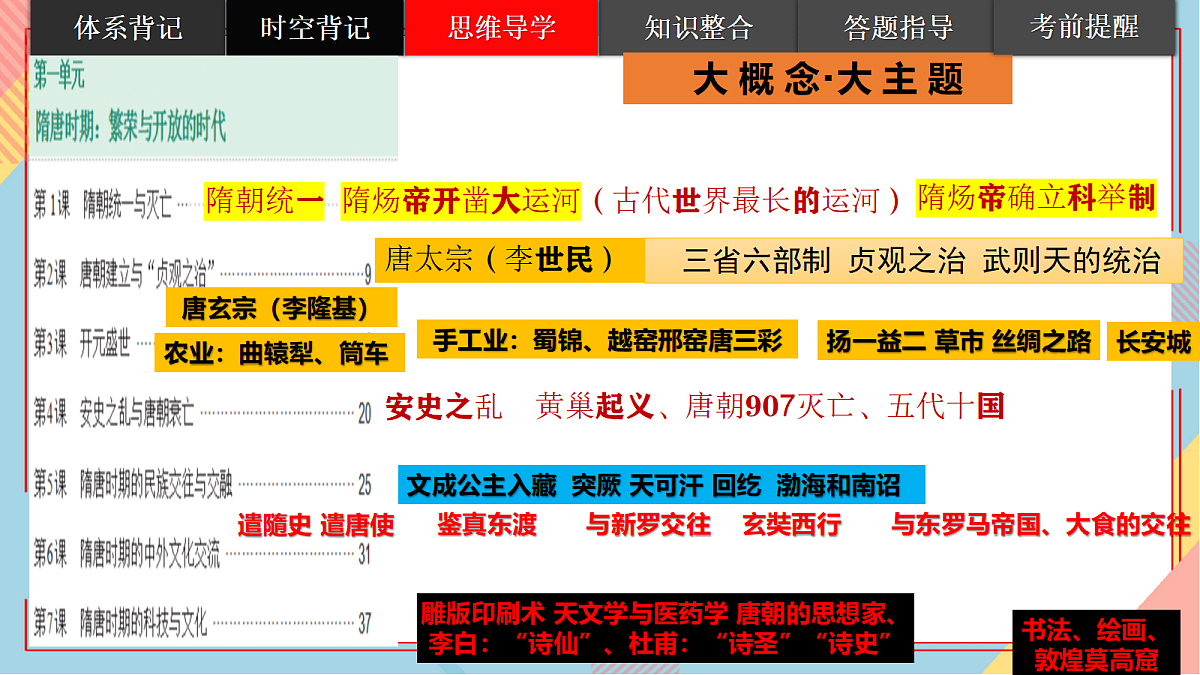This screenshot has height=675, width=1200.
Task: Click the 与东罗马帝国、大食的交往 text
Action: [x=1041, y=525]
